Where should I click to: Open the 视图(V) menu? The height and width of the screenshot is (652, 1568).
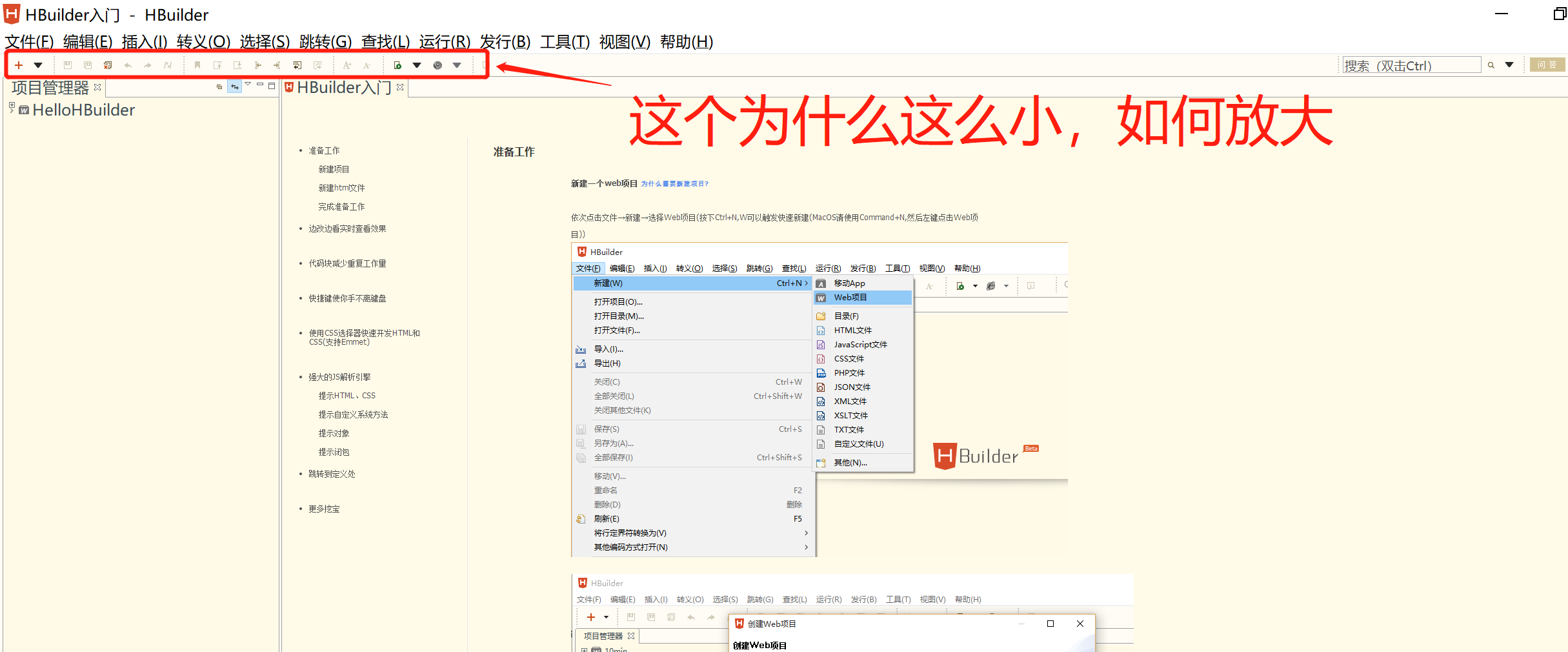(x=625, y=42)
